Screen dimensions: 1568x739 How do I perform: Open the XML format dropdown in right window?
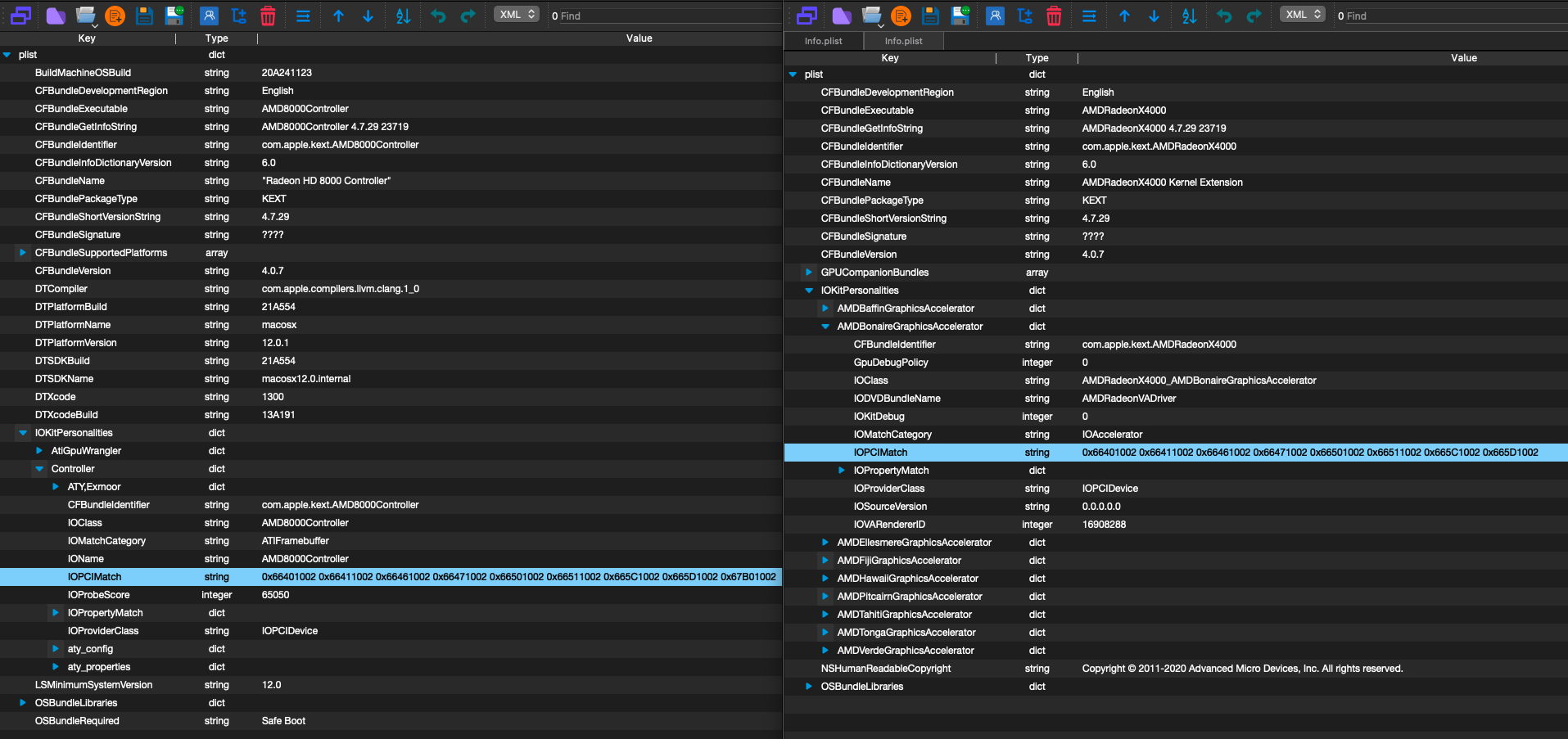[1302, 15]
